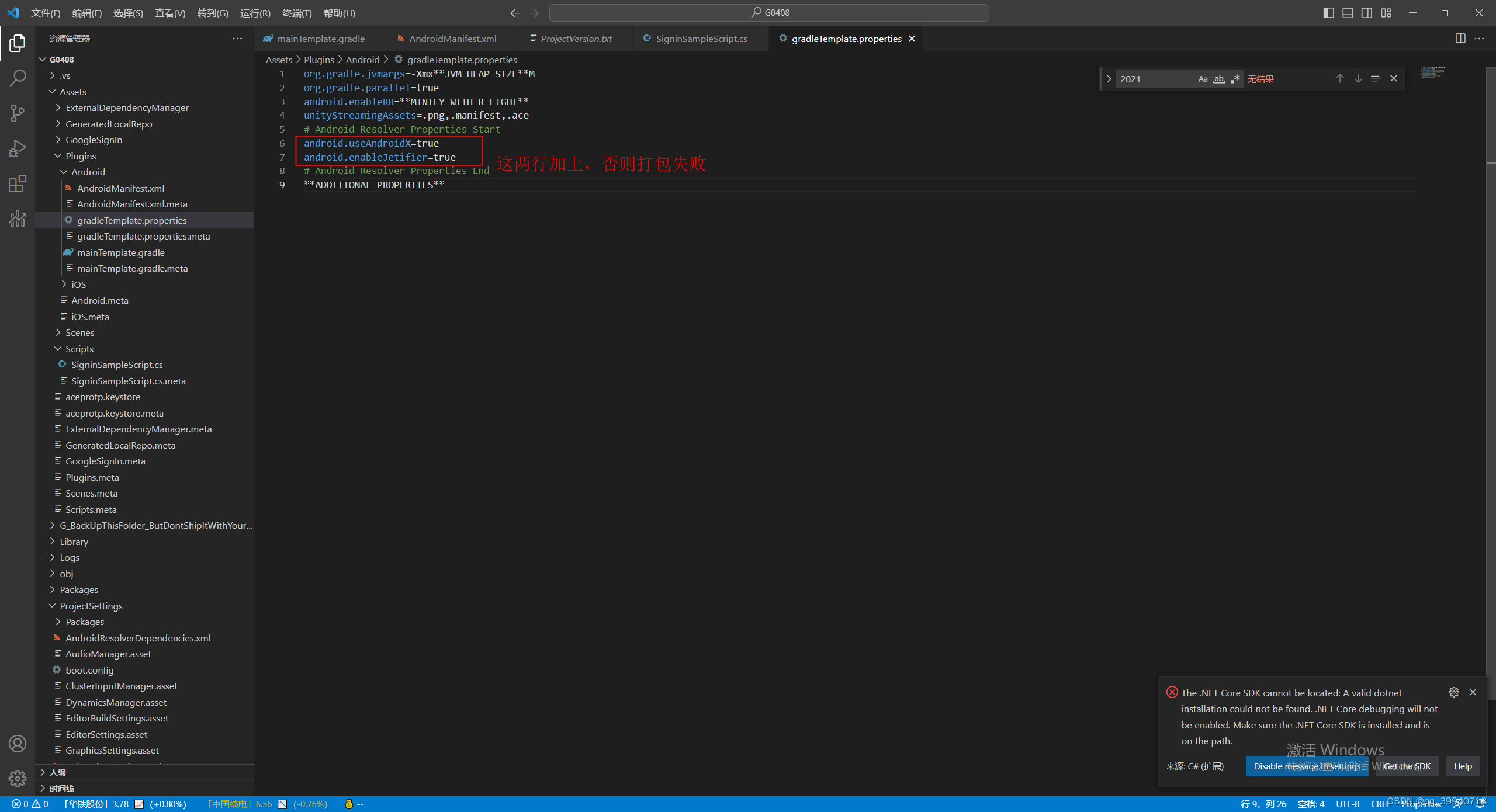This screenshot has height=812, width=1496.
Task: Expand the GoogleSignIn folder
Action: tap(93, 140)
